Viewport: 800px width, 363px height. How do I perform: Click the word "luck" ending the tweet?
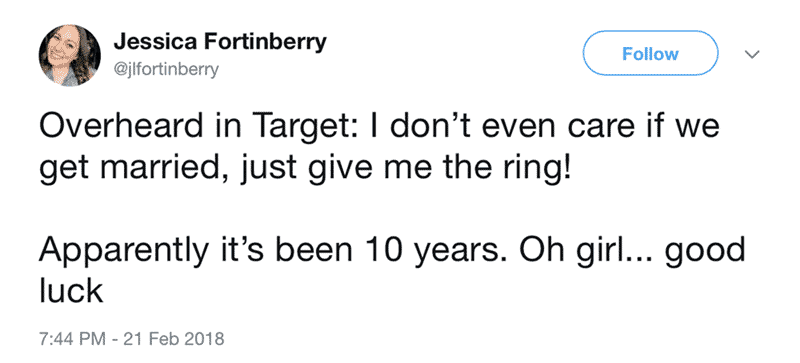coord(71,291)
